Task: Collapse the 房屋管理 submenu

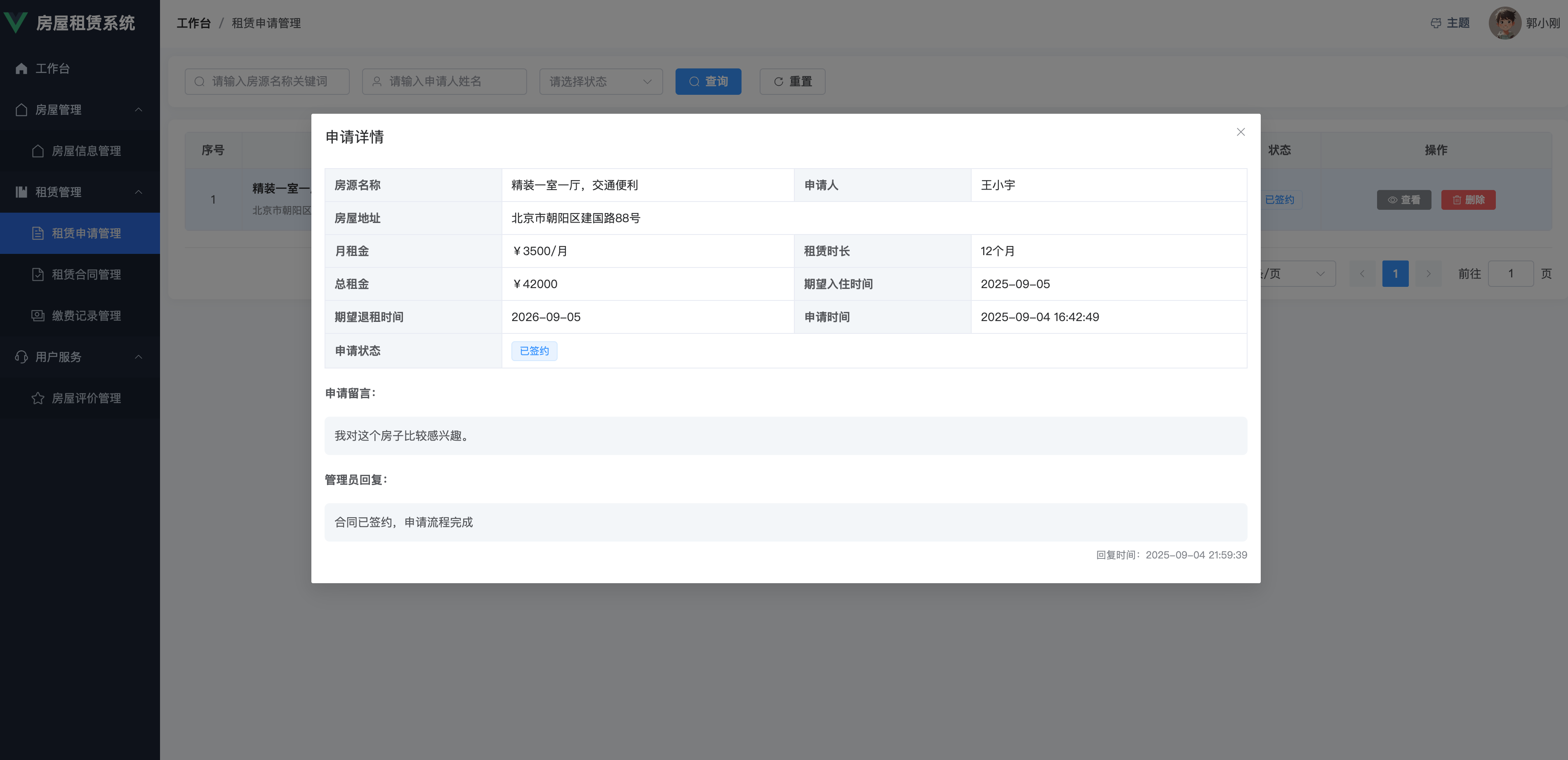Action: pyautogui.click(x=138, y=110)
